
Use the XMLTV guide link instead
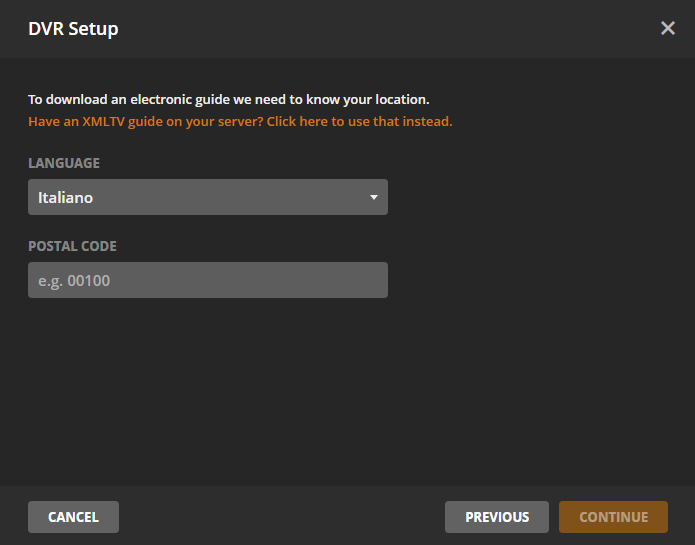pos(240,121)
